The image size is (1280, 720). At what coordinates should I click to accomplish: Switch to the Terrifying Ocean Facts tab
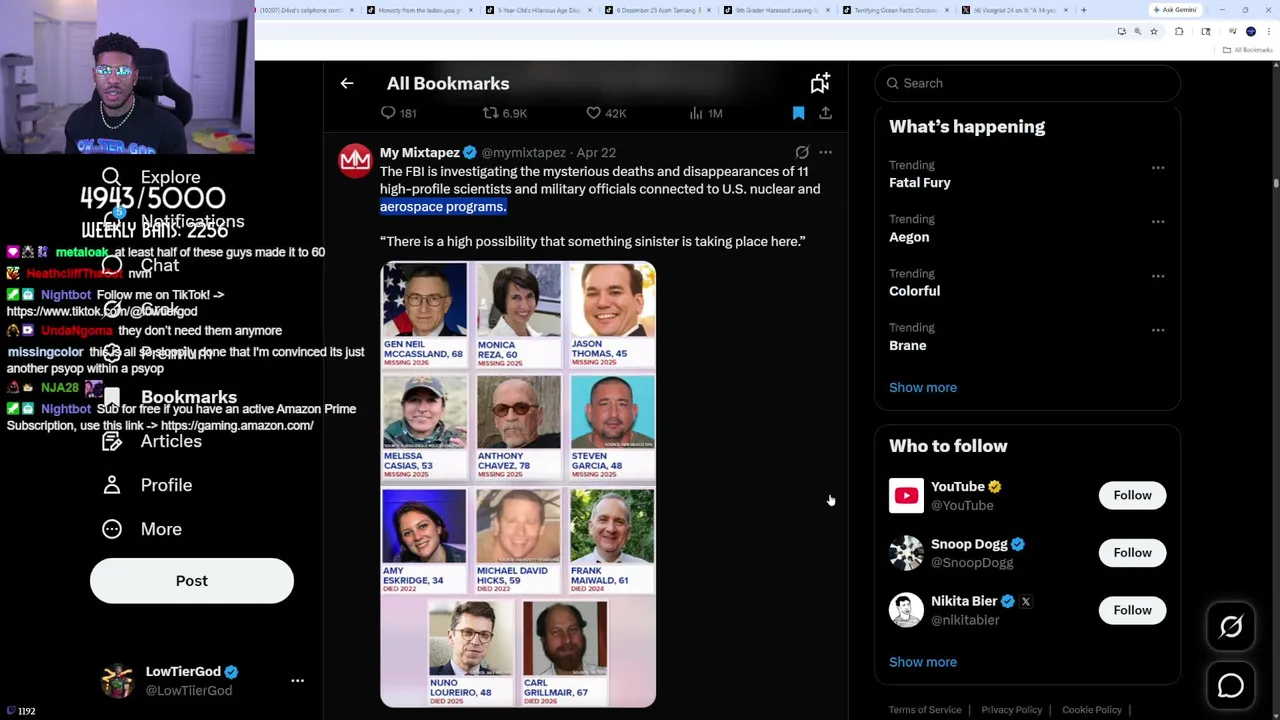coord(896,10)
